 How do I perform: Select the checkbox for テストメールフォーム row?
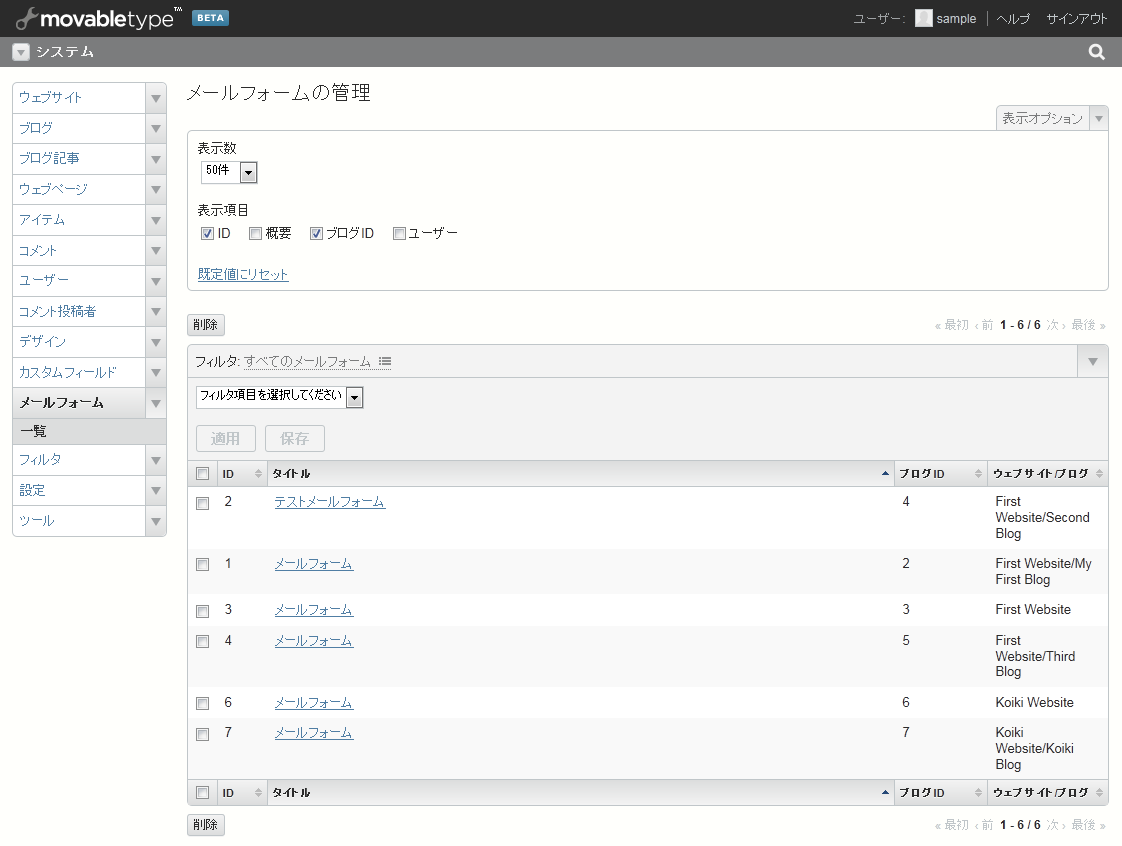point(203,503)
